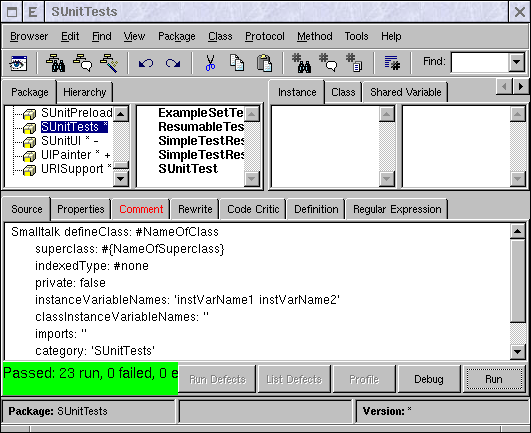Click the undo arrow icon
This screenshot has width=531, height=433.
(x=146, y=63)
